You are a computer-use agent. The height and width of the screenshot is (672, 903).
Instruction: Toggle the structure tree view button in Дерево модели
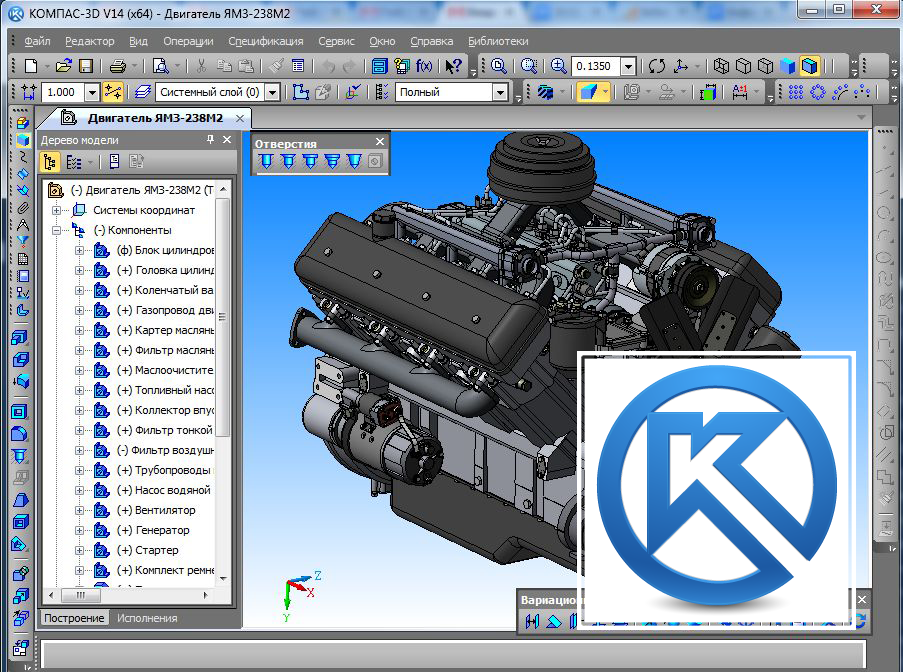click(50, 161)
